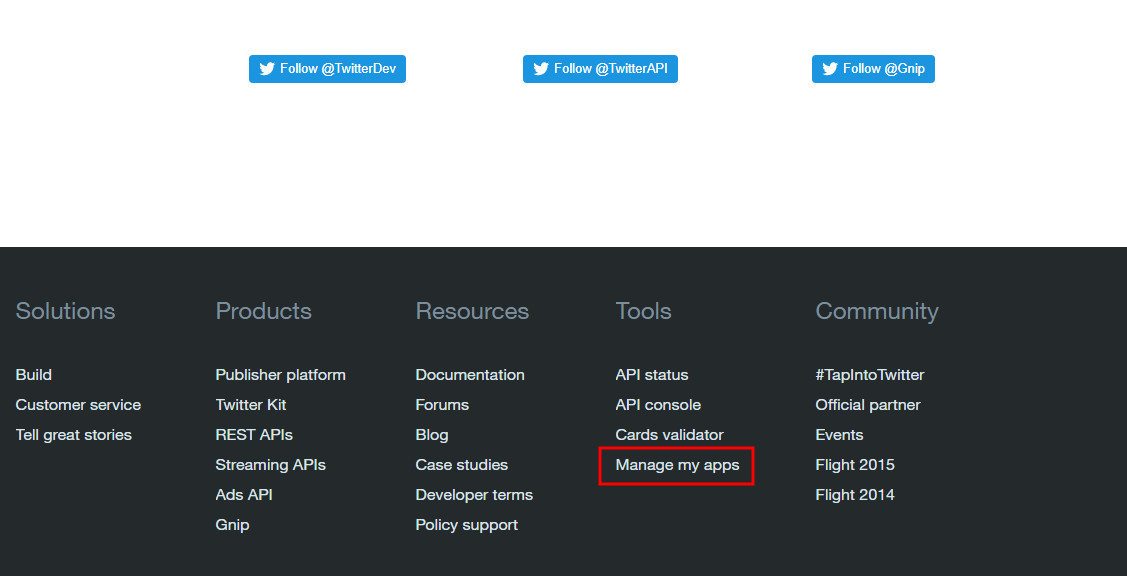Click the Follow @TwitterAPI button

[600, 69]
